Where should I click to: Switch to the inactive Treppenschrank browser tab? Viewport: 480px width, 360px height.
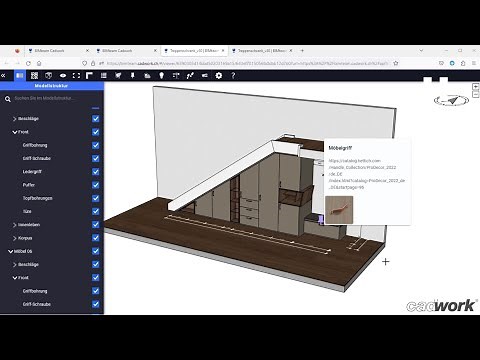262,51
